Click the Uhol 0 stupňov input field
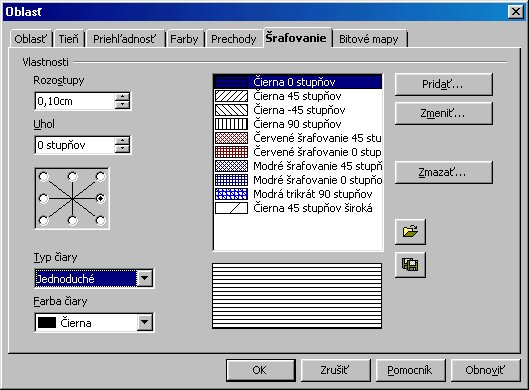 click(75, 145)
